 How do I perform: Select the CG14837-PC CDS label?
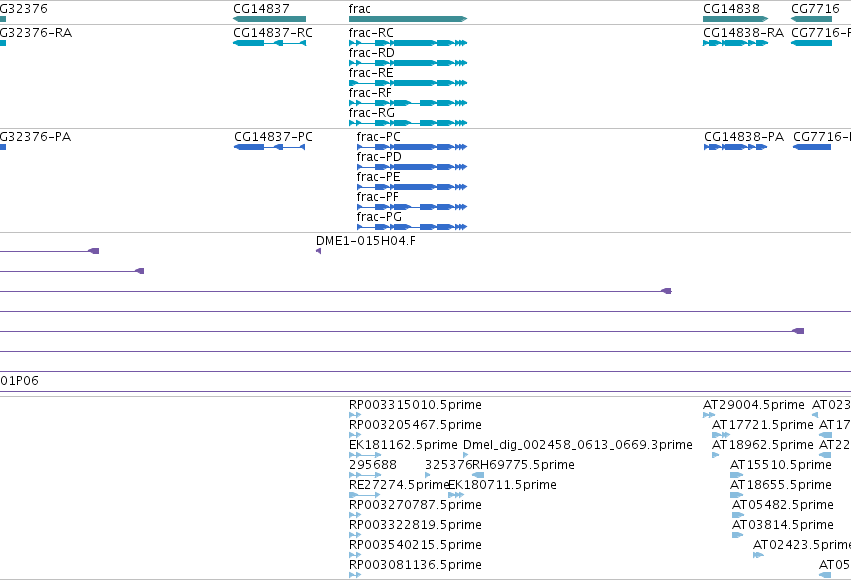click(x=273, y=137)
